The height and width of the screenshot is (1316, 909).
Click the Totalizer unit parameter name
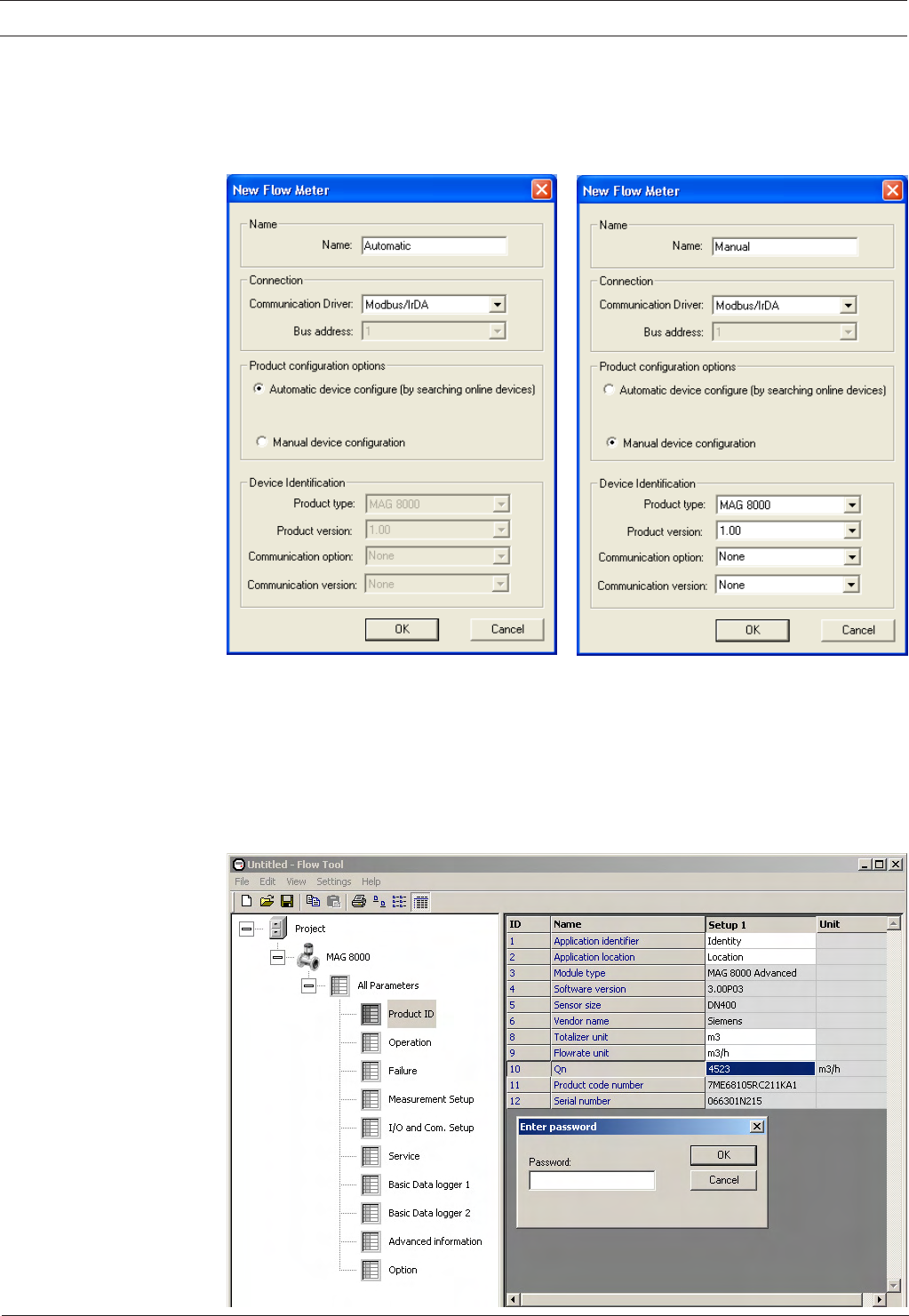tap(581, 1037)
